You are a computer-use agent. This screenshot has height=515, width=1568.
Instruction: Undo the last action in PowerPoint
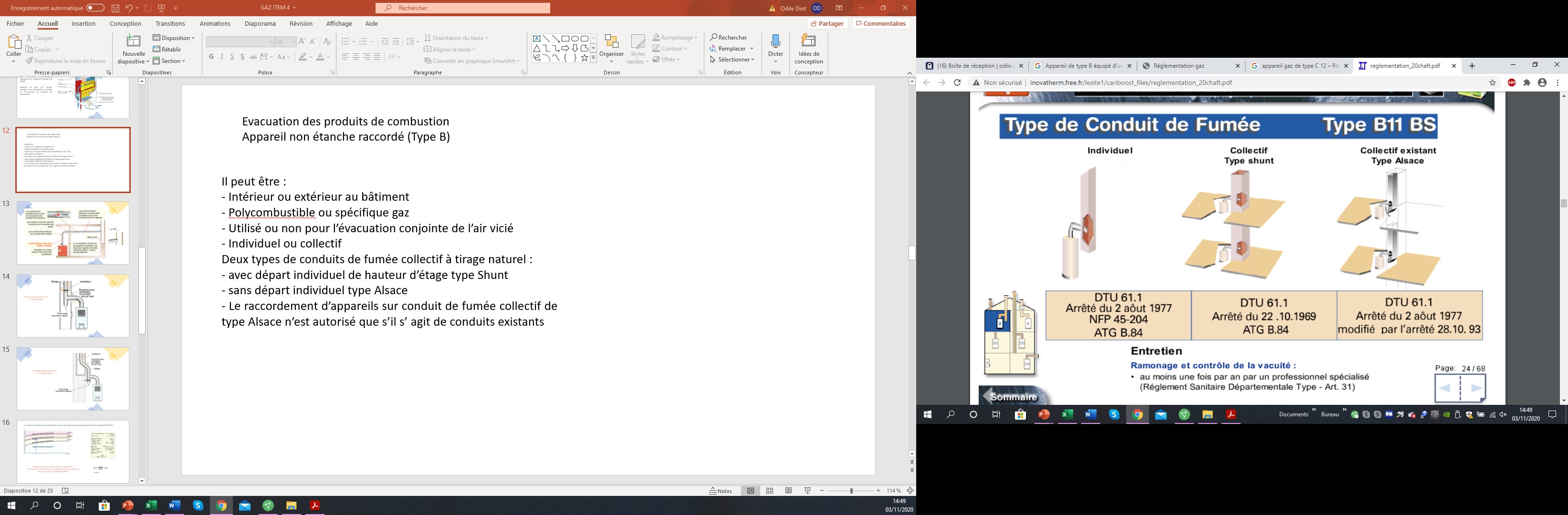[129, 9]
